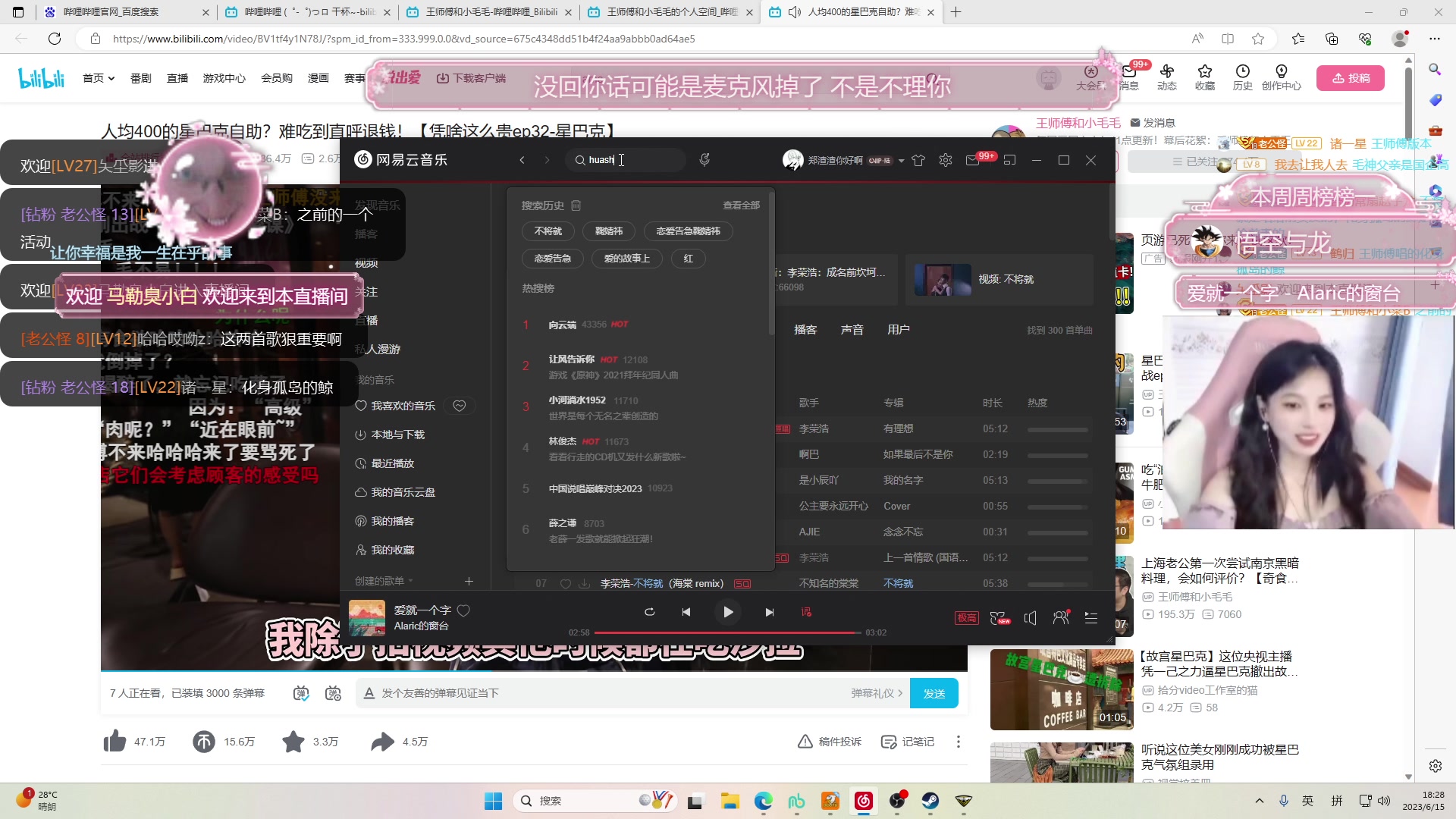This screenshot has width=1456, height=819.
Task: Open NetEase Cloud Music settings gear
Action: click(x=946, y=160)
